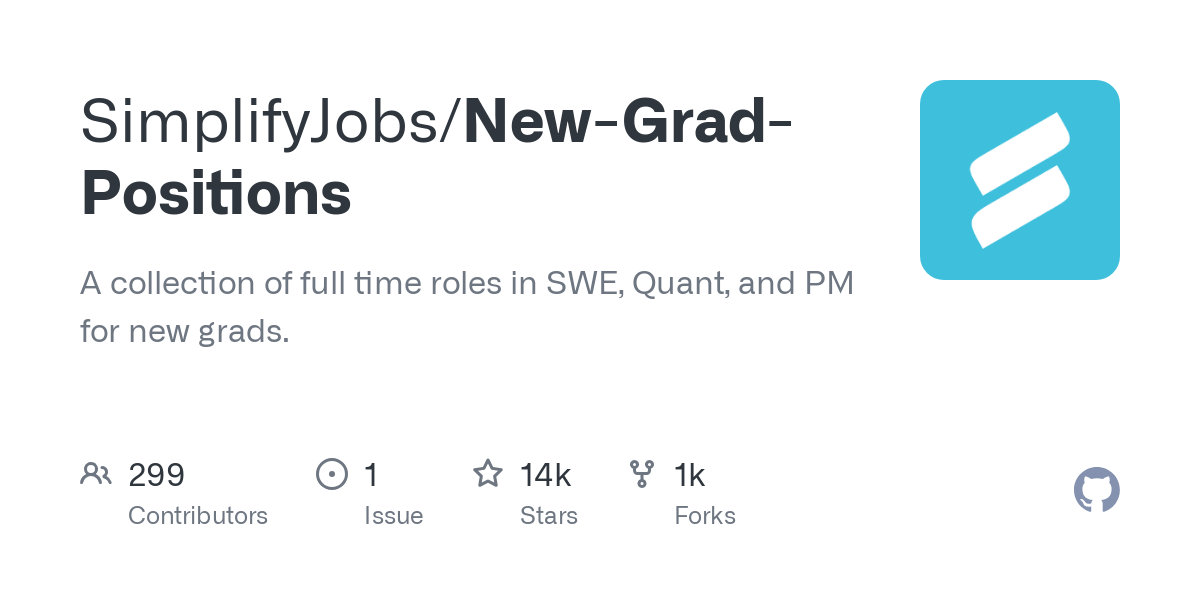Image resolution: width=1200 pixels, height=600 pixels.
Task: Click the 14k stars count
Action: tap(545, 475)
